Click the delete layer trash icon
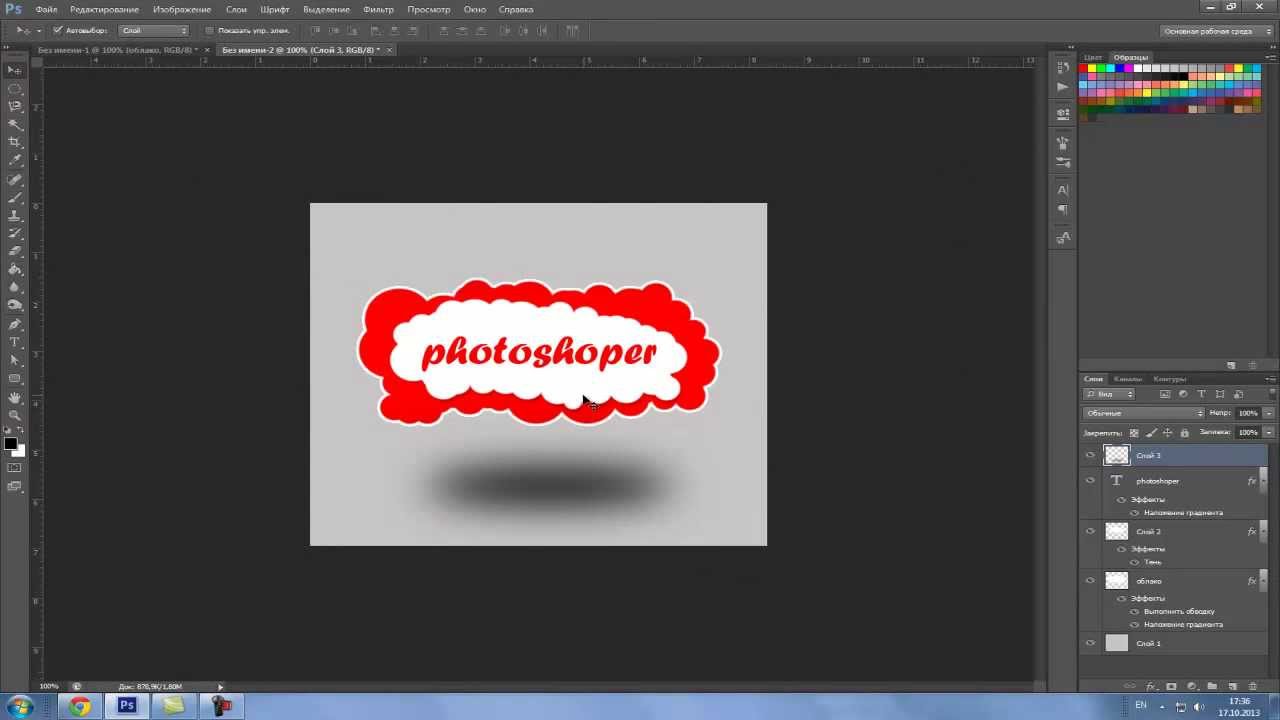This screenshot has height=720, width=1280. [1252, 687]
